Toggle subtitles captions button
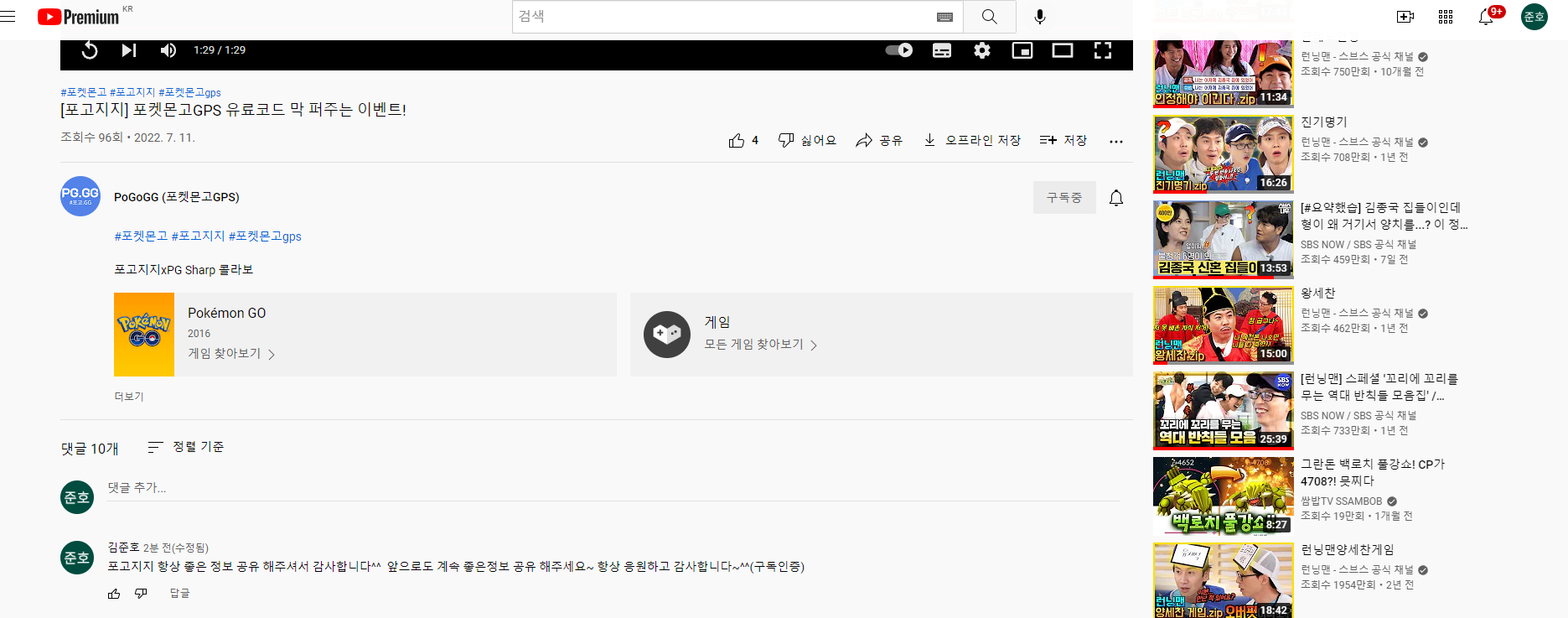The image size is (1568, 618). (x=942, y=50)
